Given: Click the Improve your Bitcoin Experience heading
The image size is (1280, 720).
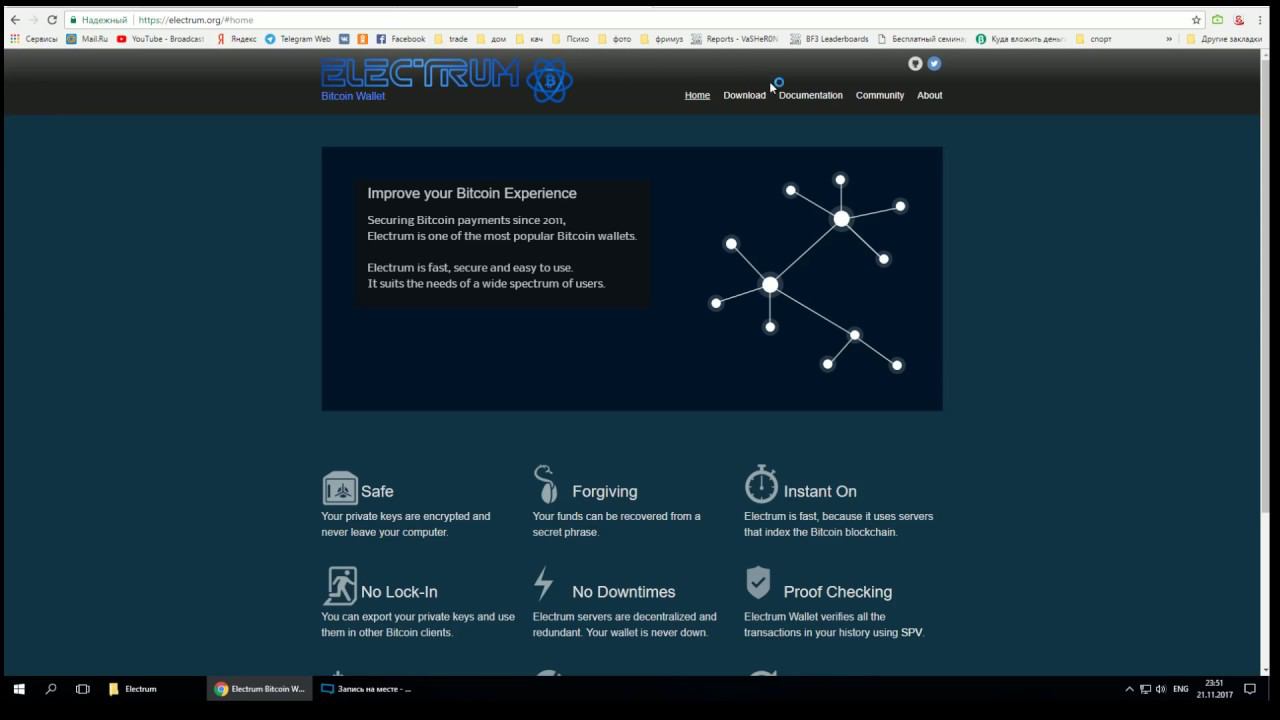Looking at the screenshot, I should pos(472,193).
